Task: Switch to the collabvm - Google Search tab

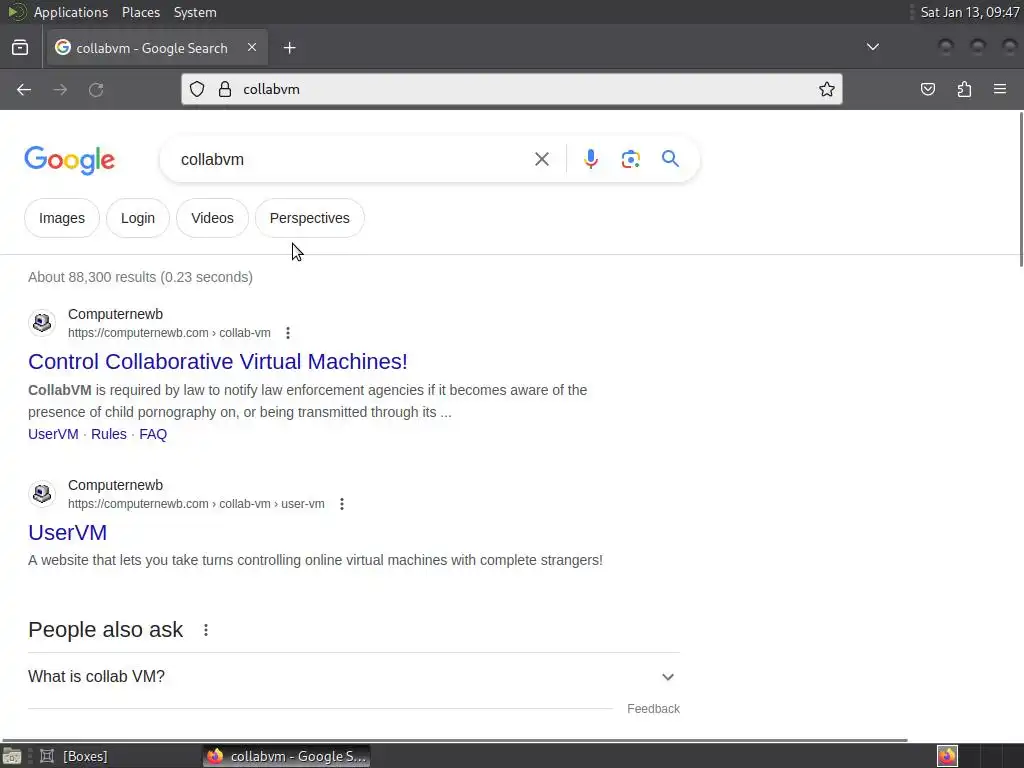Action: click(157, 48)
